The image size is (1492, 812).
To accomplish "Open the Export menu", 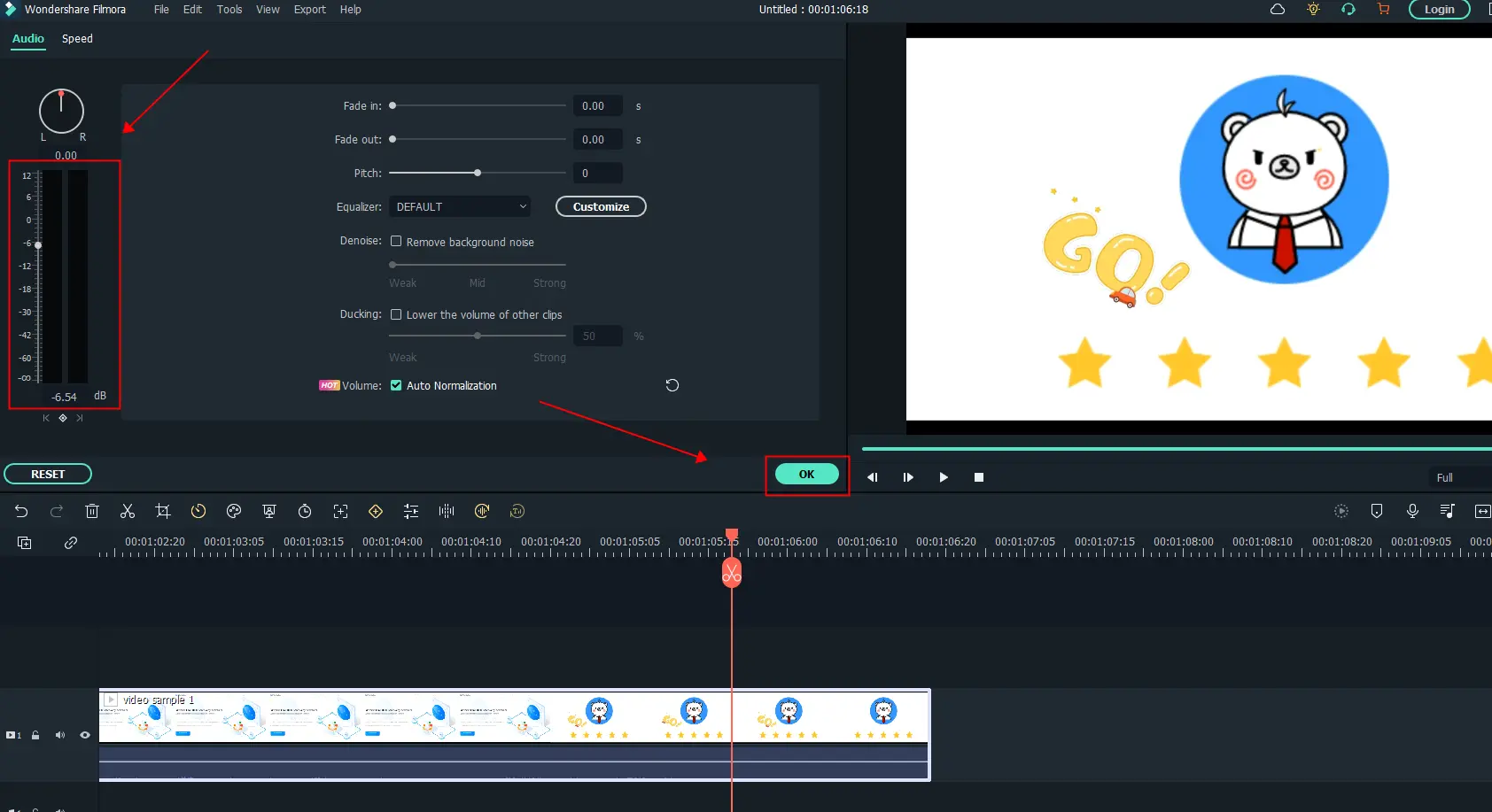I will tap(310, 9).
